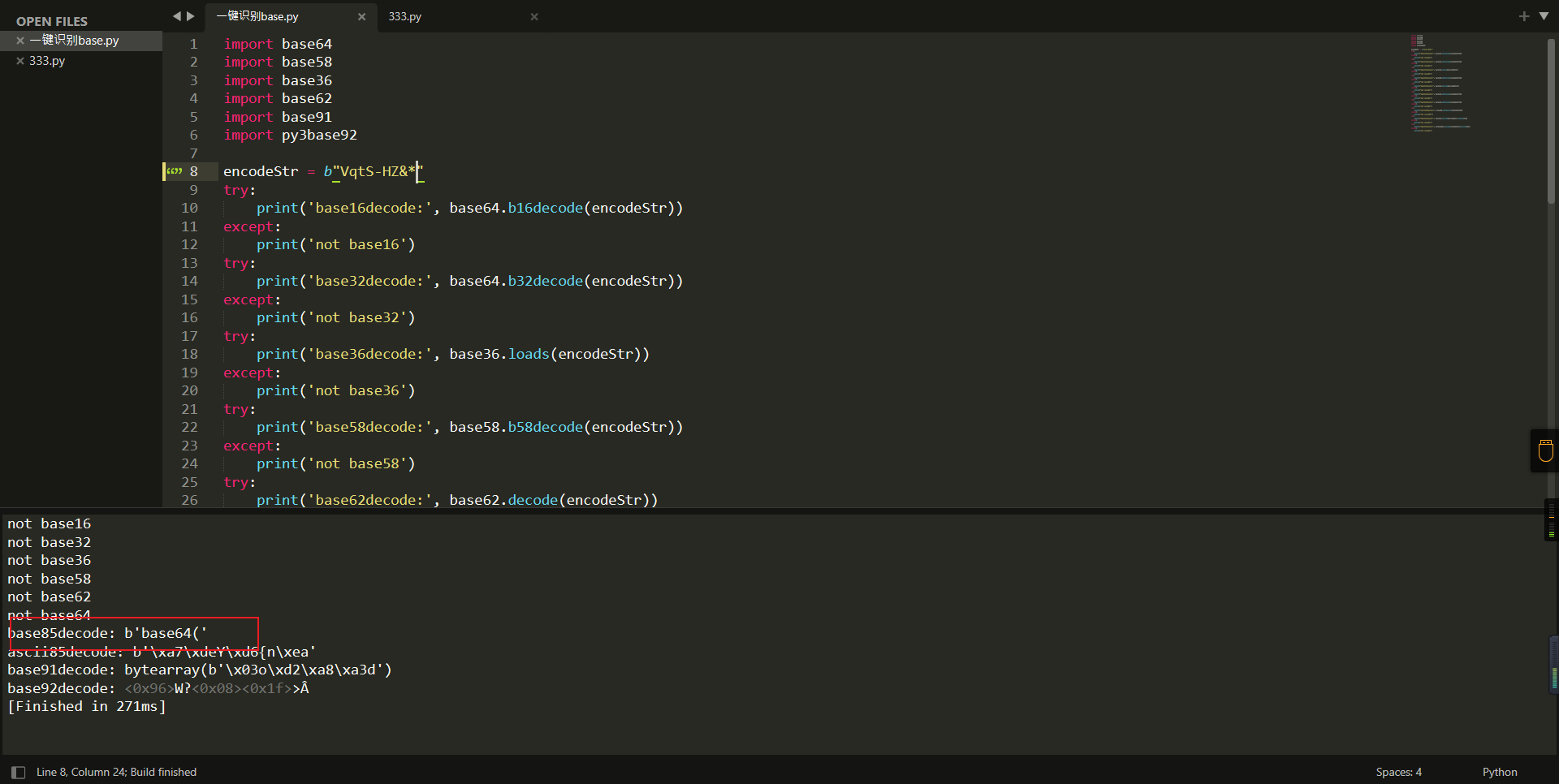Close 一键识别base.py in the Open Files sidebar
Viewport: 1559px width, 784px height.
point(20,41)
